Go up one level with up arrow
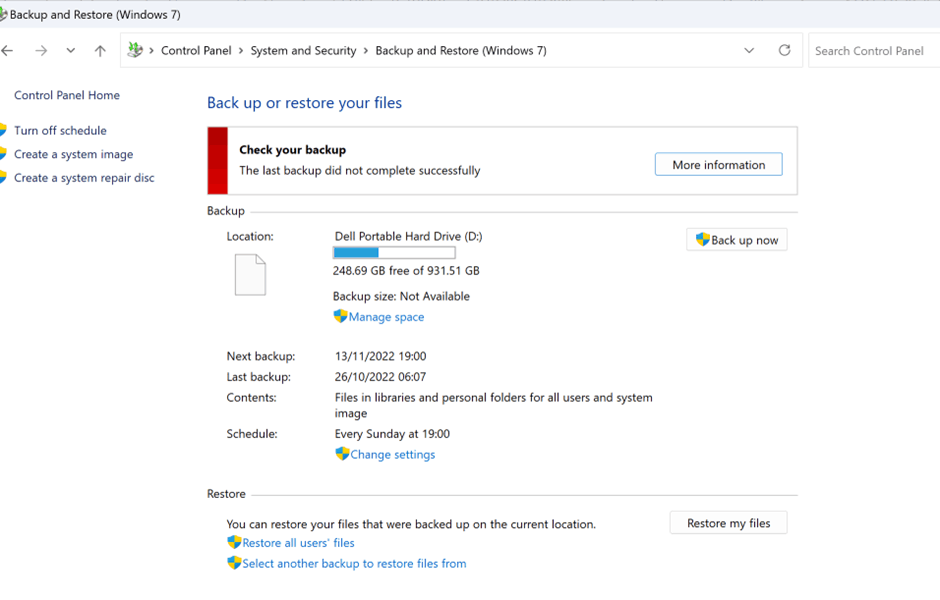This screenshot has width=940, height=600. tap(100, 51)
